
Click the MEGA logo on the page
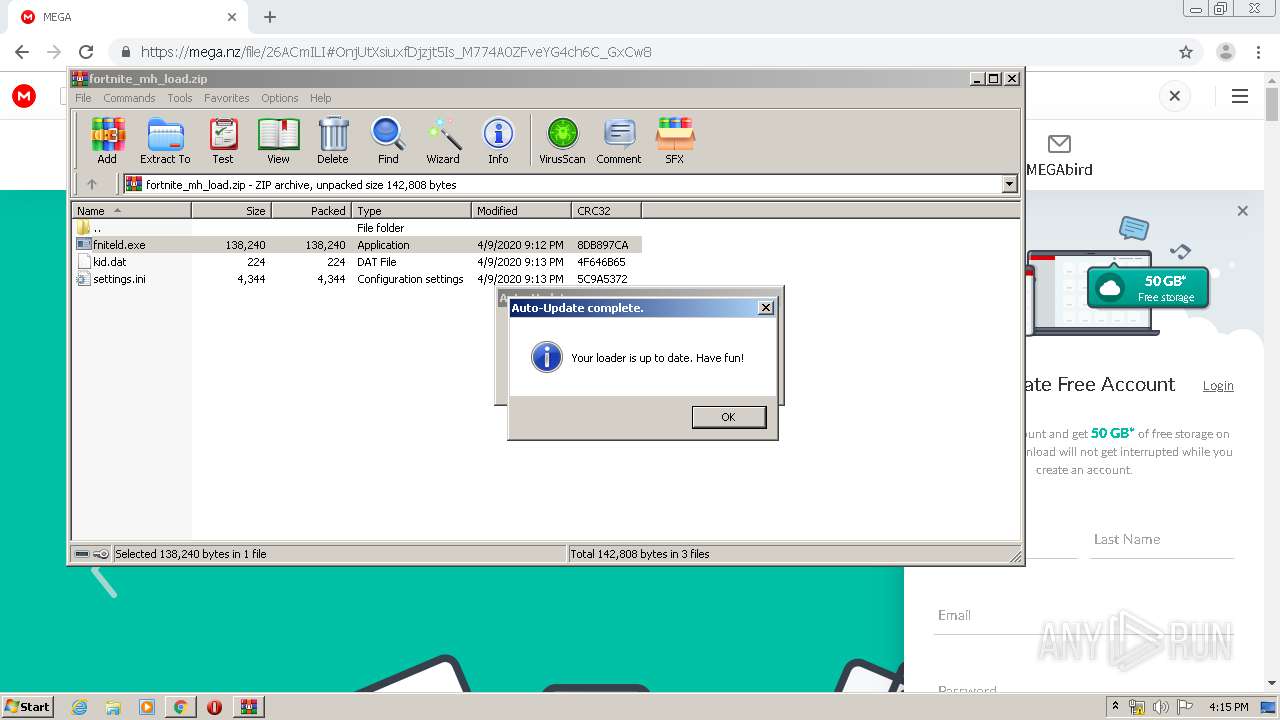pos(24,96)
